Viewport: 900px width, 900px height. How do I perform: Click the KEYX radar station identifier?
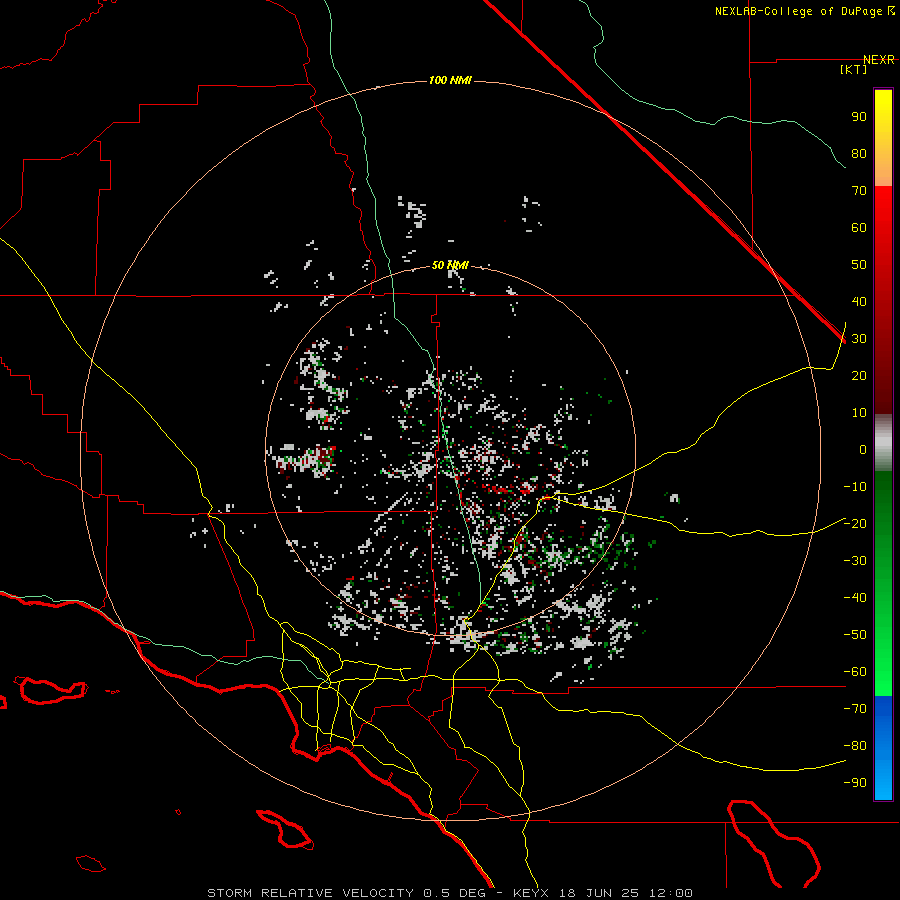531,893
